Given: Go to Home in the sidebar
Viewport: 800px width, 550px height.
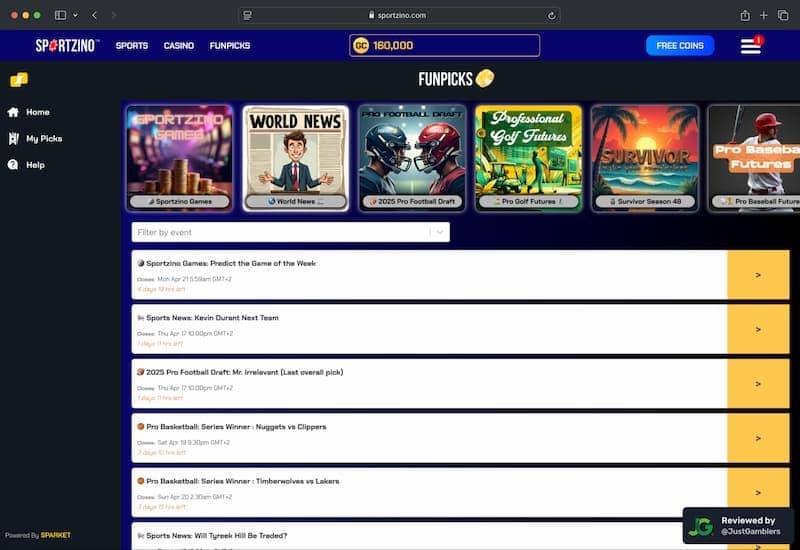Looking at the screenshot, I should tap(38, 112).
